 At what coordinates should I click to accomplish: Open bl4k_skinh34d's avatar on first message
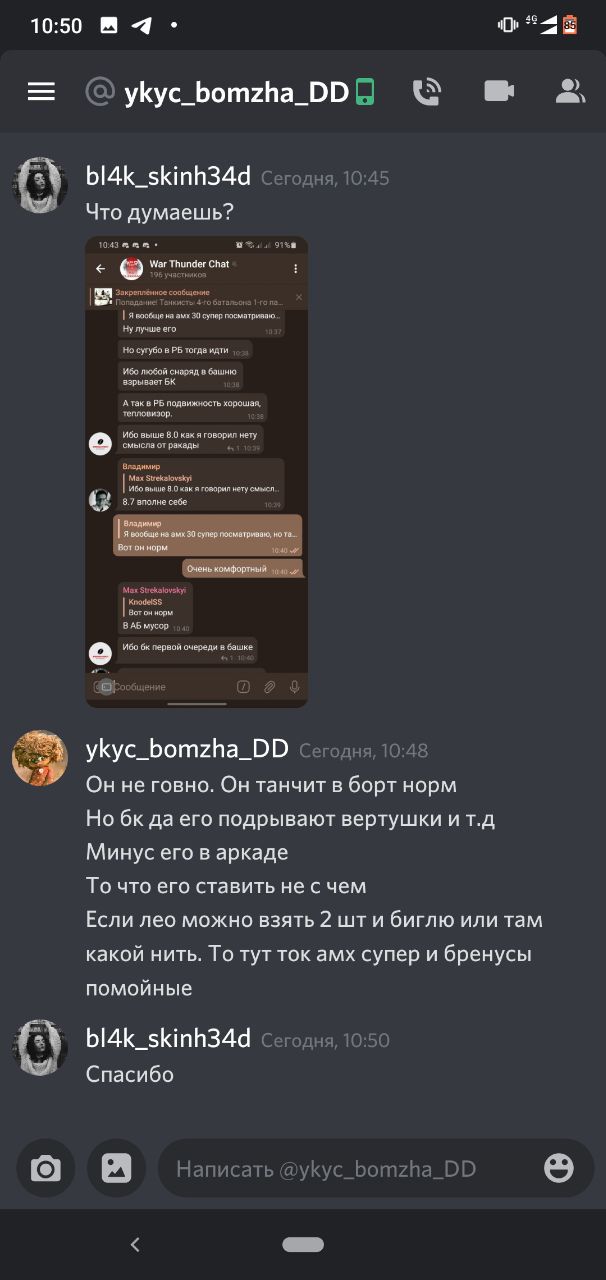pos(40,185)
